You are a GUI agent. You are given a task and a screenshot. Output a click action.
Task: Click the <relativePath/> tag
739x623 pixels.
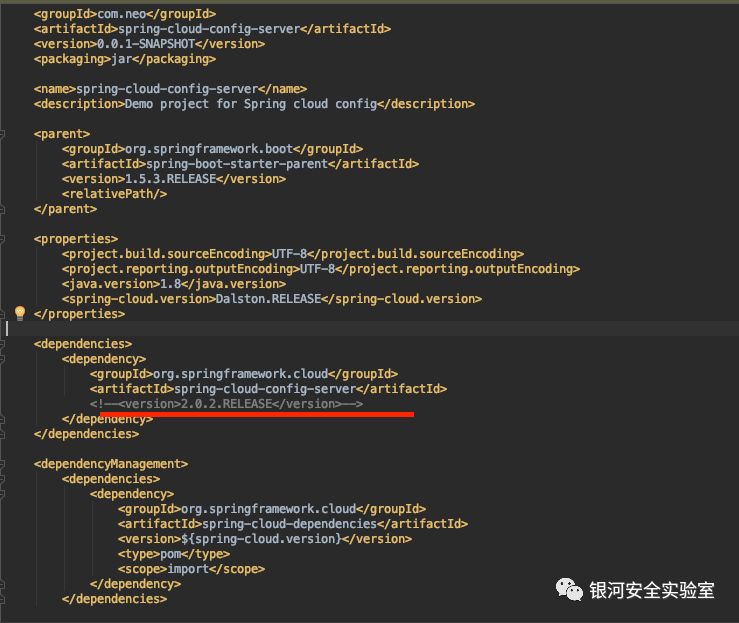pyautogui.click(x=114, y=194)
